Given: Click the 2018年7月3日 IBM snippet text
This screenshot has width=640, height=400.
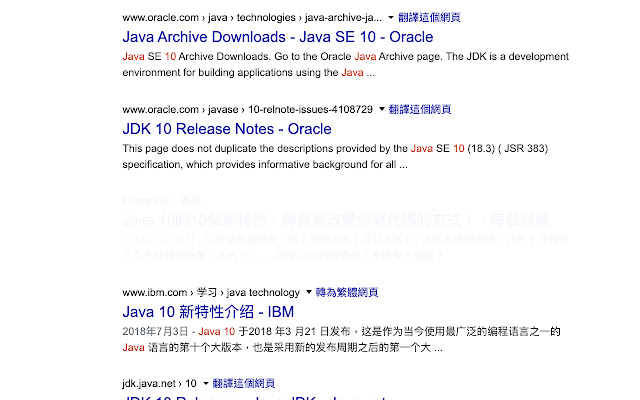Looking at the screenshot, I should pos(341,340).
